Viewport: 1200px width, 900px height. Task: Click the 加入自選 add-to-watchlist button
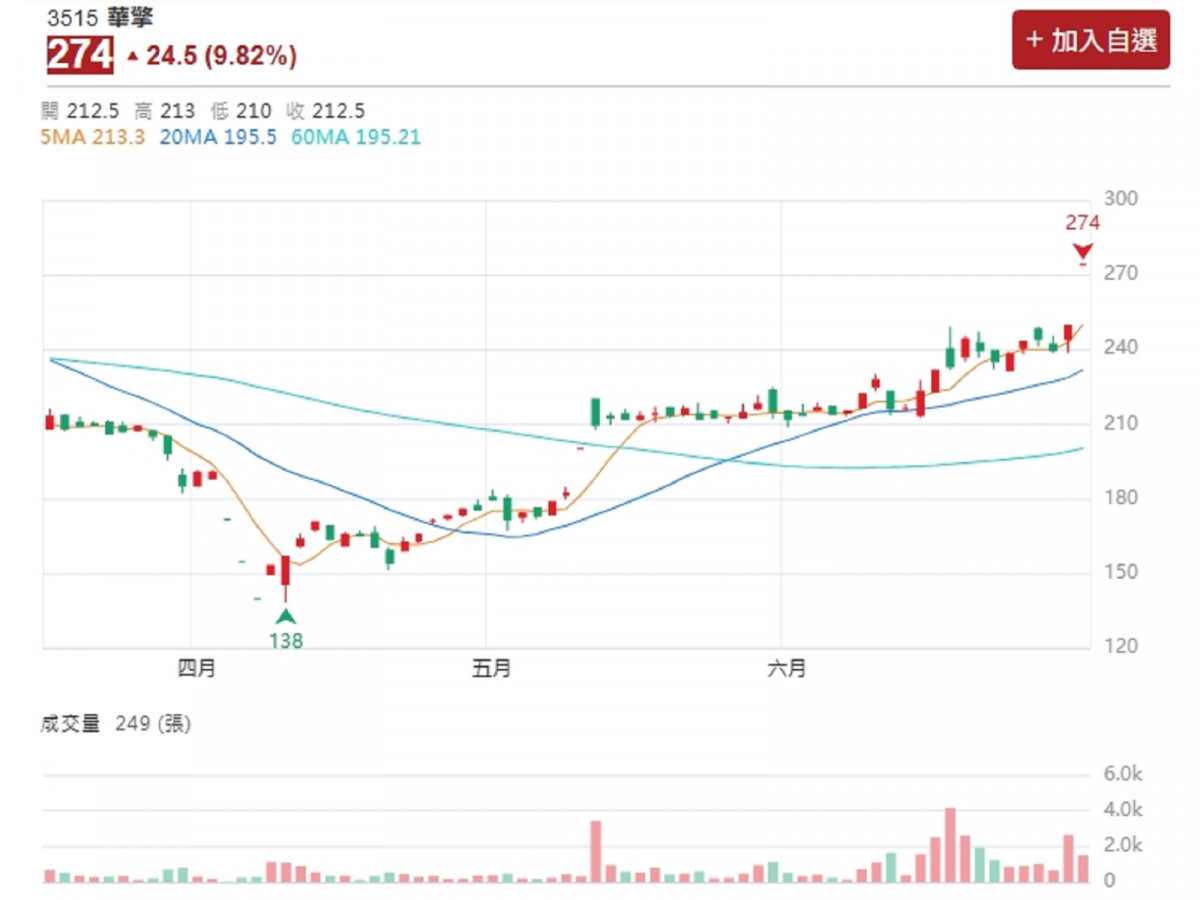click(x=1090, y=40)
